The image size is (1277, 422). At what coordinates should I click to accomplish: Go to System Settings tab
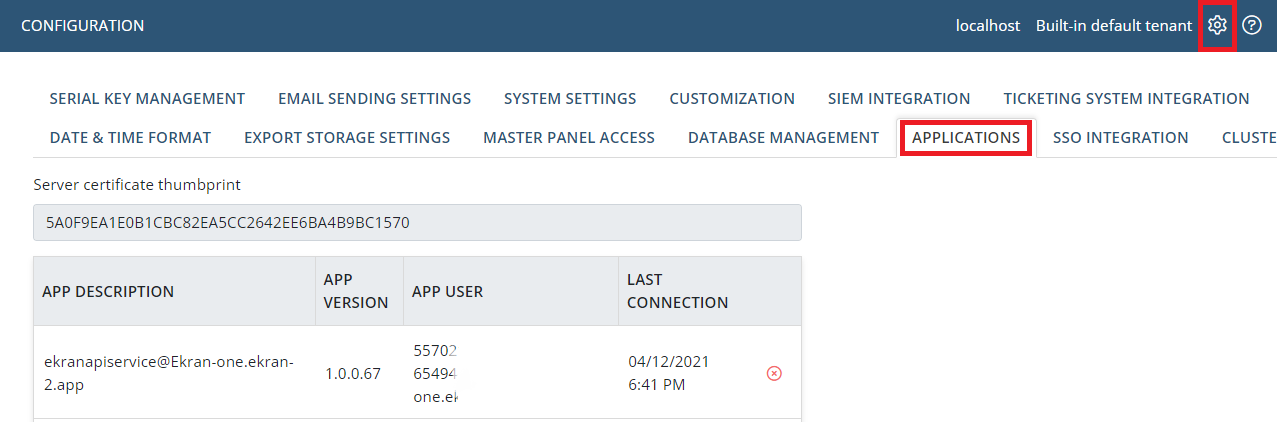[570, 98]
